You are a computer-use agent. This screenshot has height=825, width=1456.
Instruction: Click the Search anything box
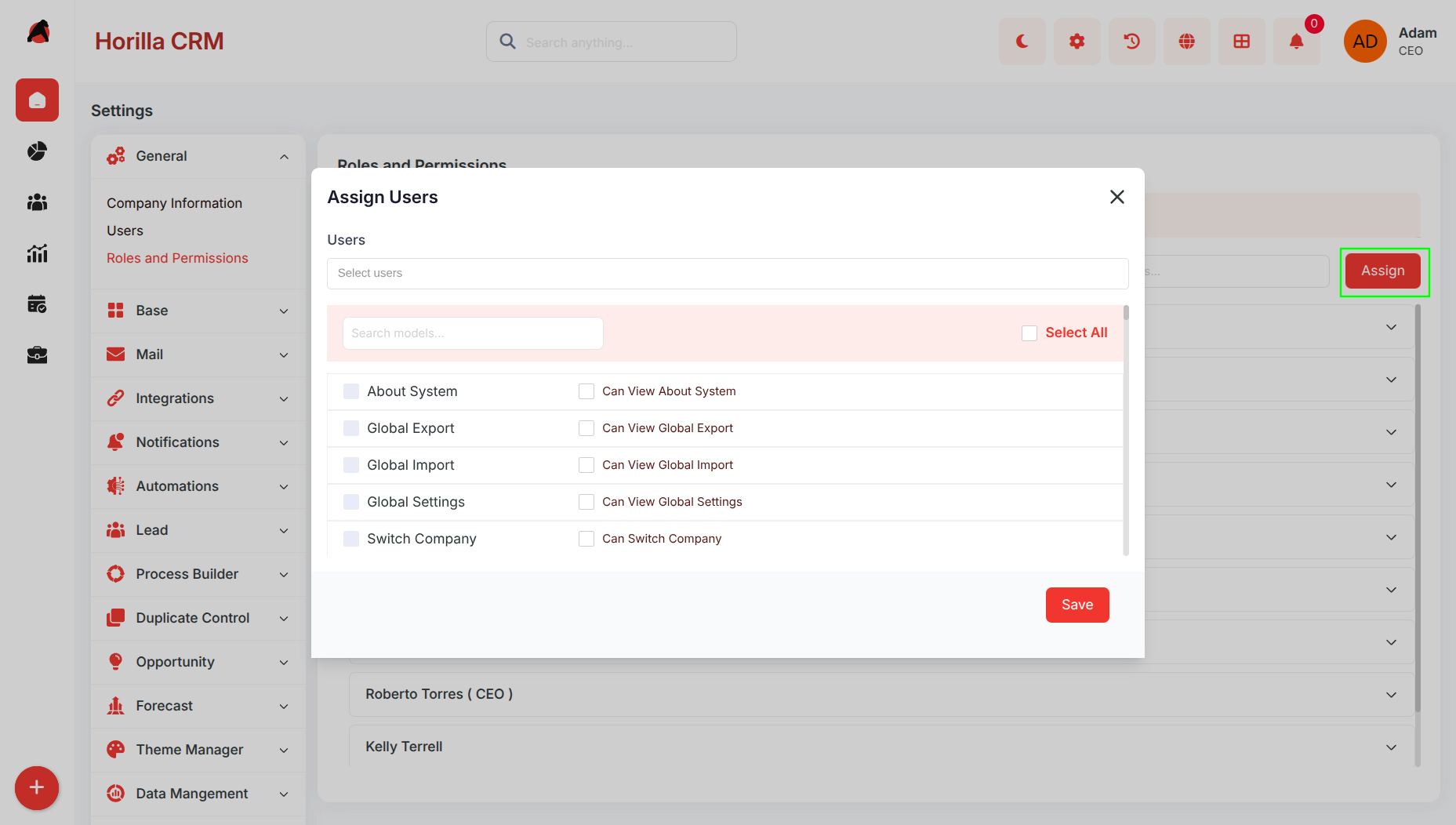click(612, 42)
